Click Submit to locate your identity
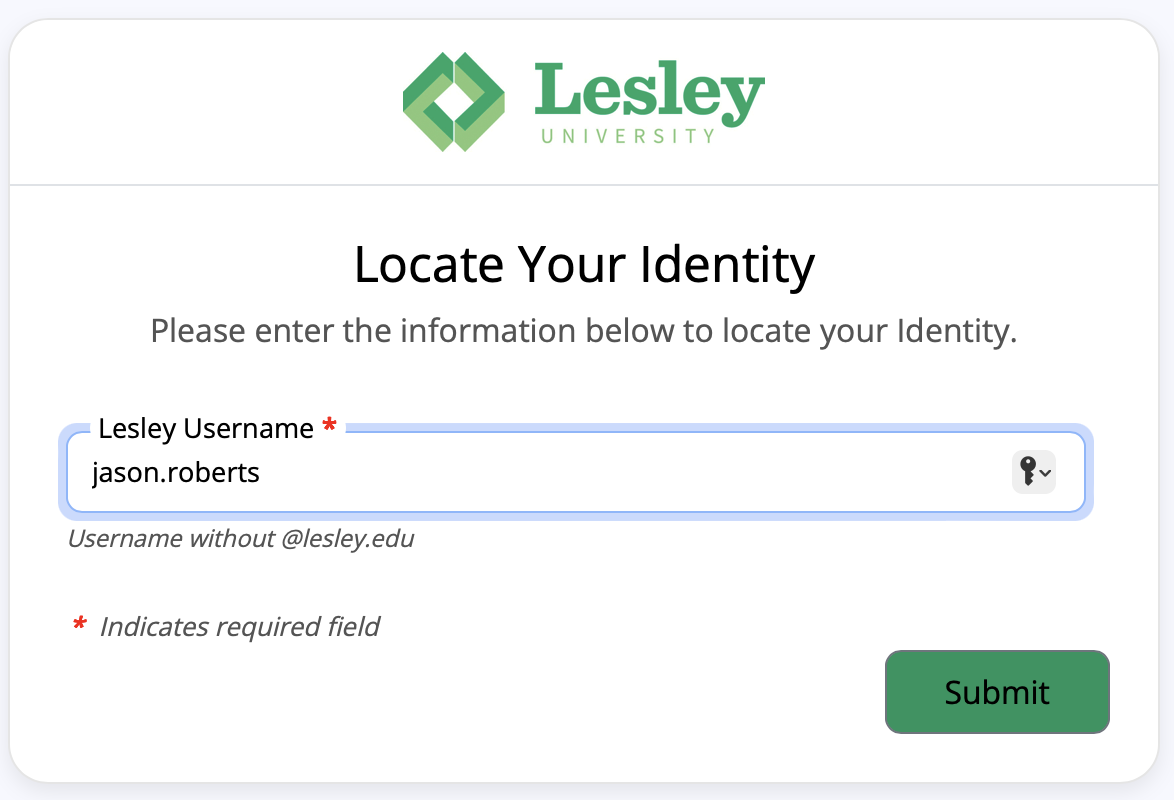Image resolution: width=1174 pixels, height=800 pixels. click(996, 691)
